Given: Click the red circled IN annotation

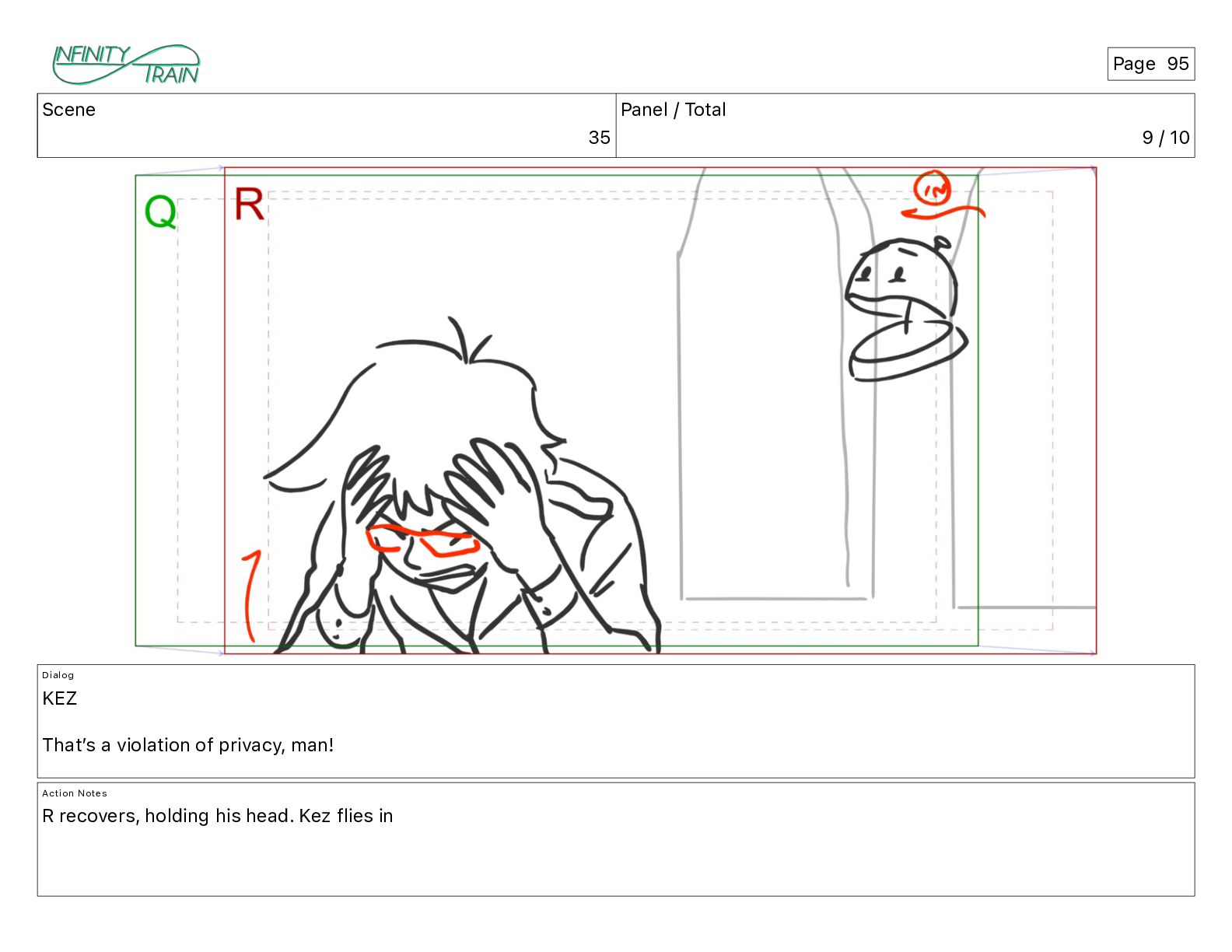Looking at the screenshot, I should (932, 188).
